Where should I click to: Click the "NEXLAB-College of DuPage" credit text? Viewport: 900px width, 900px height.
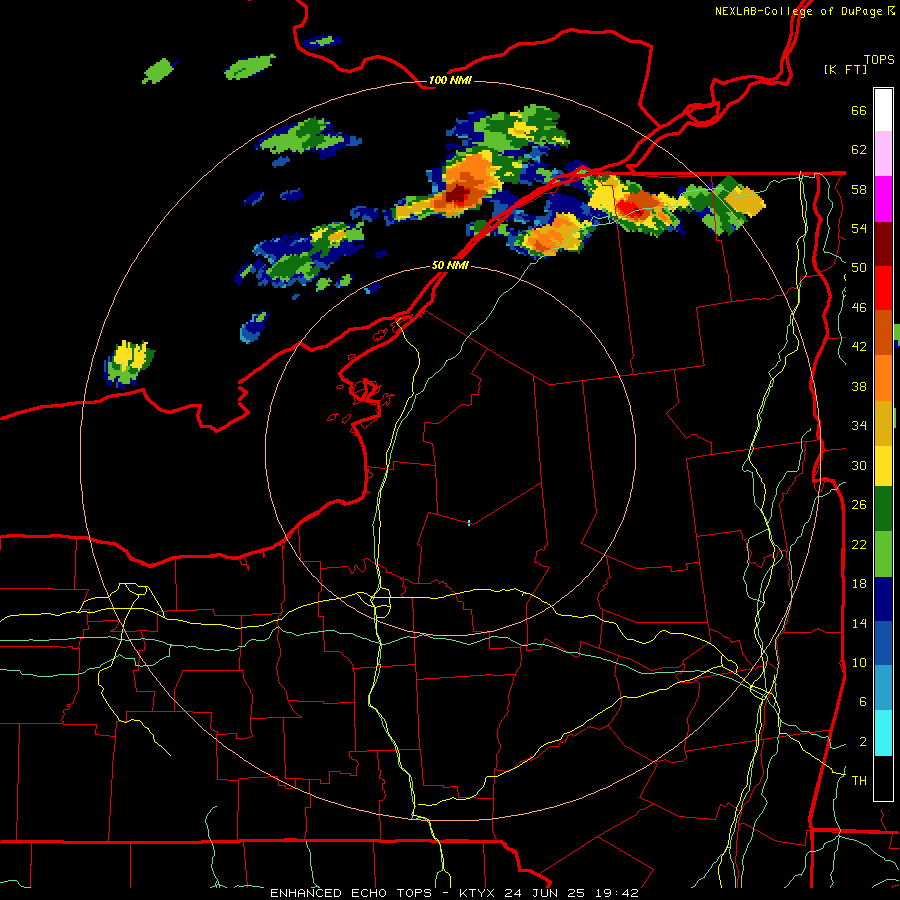coord(798,11)
